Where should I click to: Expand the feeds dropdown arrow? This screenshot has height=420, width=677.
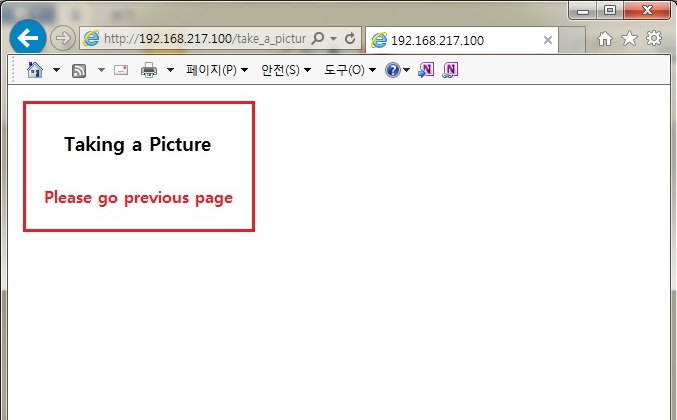[101, 69]
